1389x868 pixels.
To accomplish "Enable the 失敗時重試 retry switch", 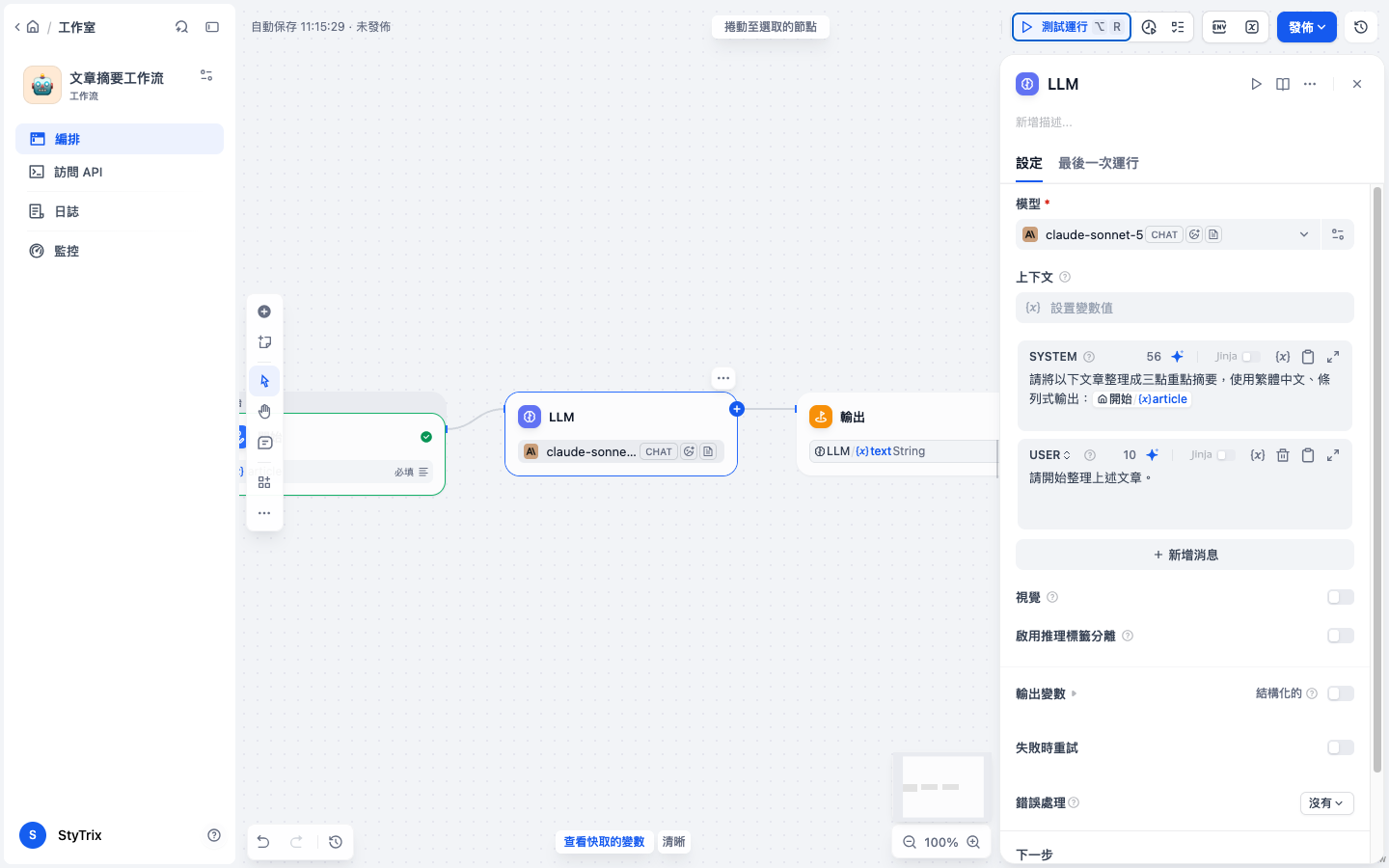I will [1341, 747].
